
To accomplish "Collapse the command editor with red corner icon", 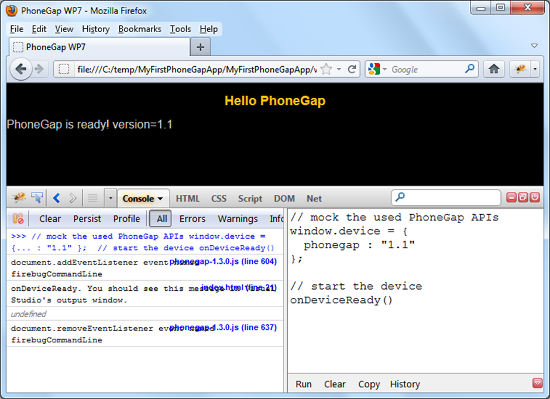I will click(x=537, y=383).
